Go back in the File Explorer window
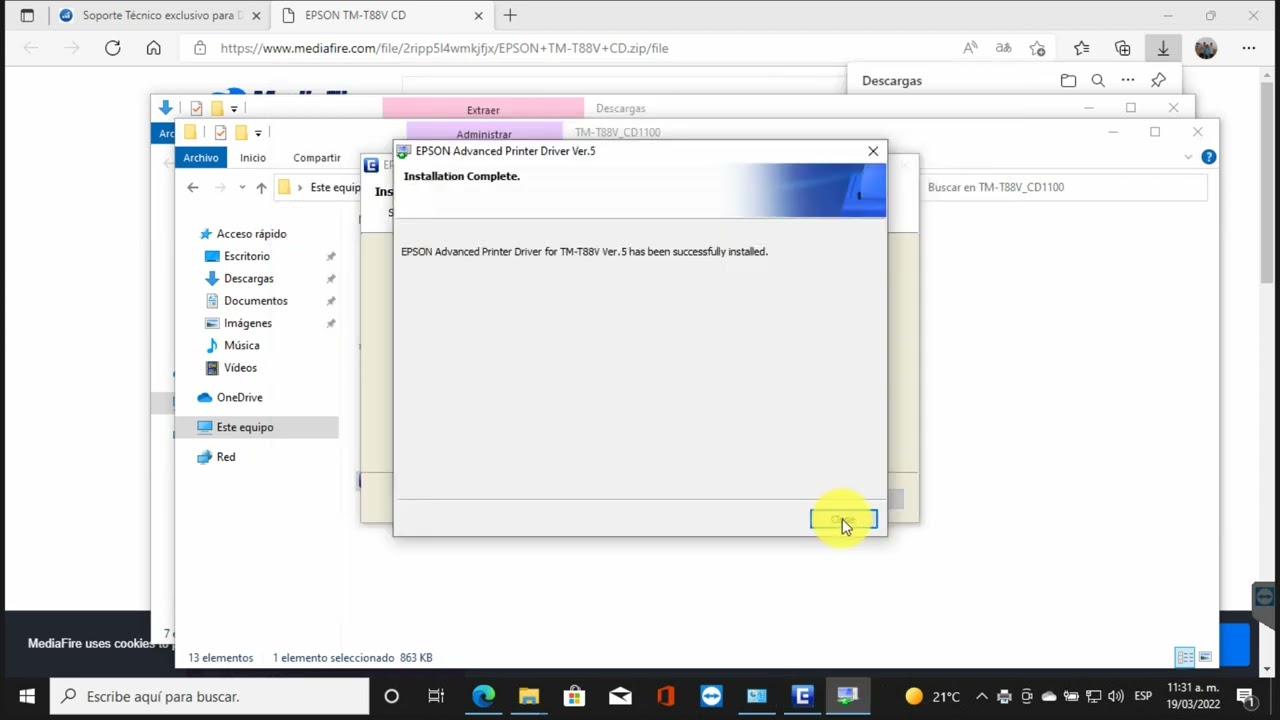 tap(193, 187)
